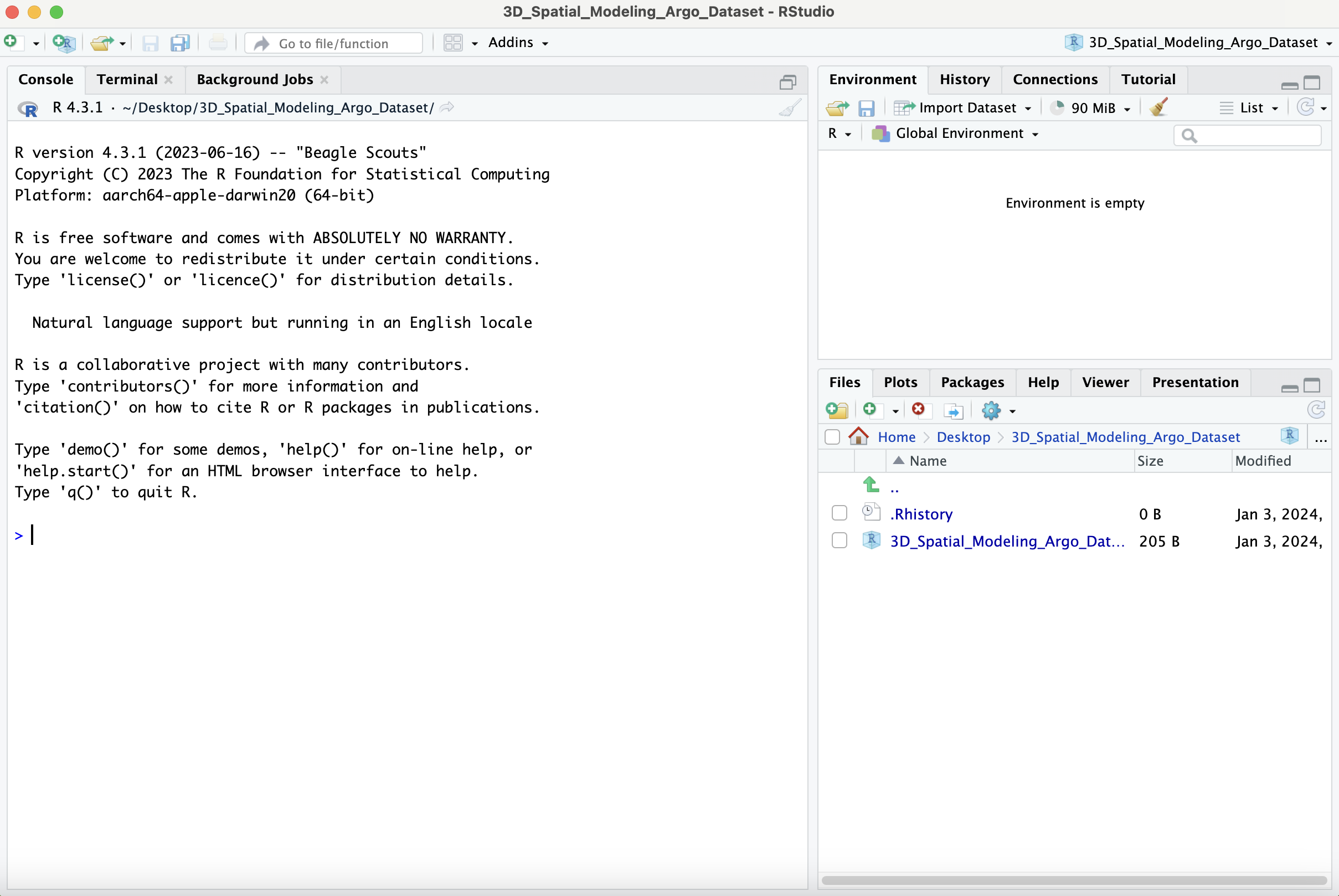Image resolution: width=1339 pixels, height=896 pixels.
Task: Open the Connections tab
Action: 1055,79
